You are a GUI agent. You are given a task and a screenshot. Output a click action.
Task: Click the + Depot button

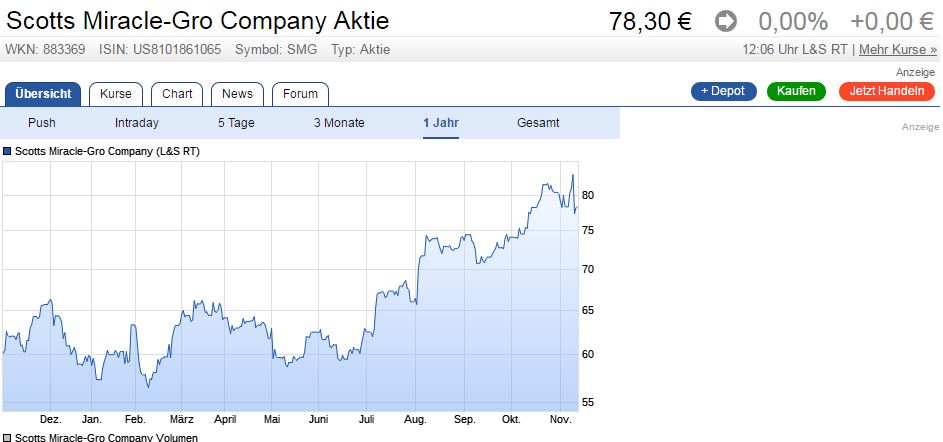[x=723, y=91]
